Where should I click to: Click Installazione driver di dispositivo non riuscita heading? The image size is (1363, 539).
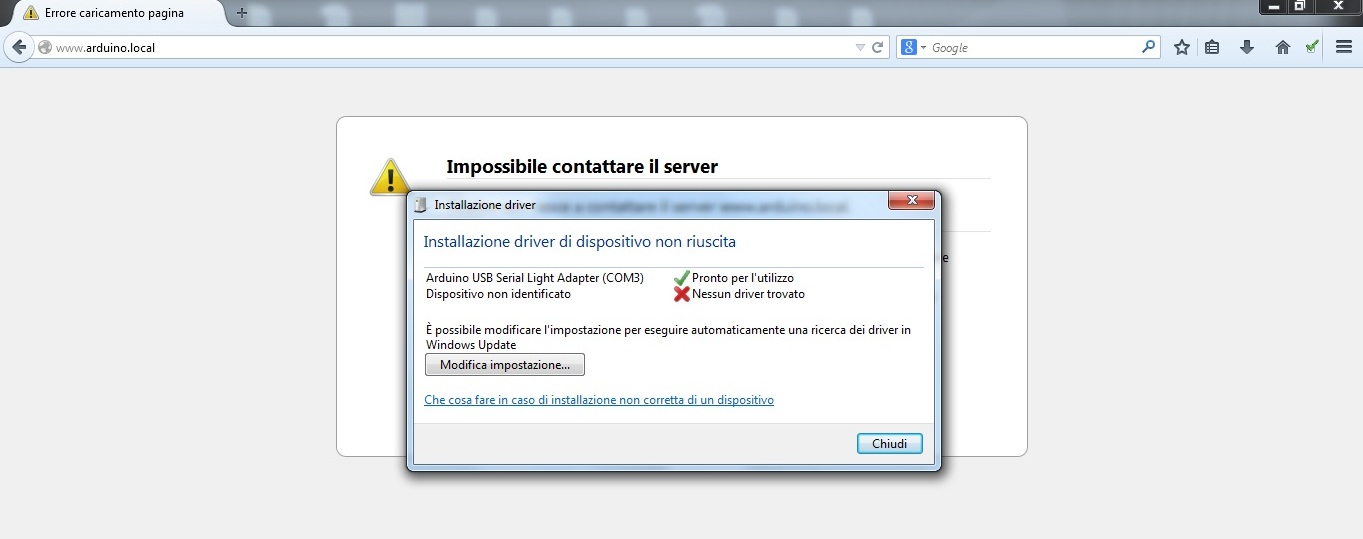click(580, 242)
